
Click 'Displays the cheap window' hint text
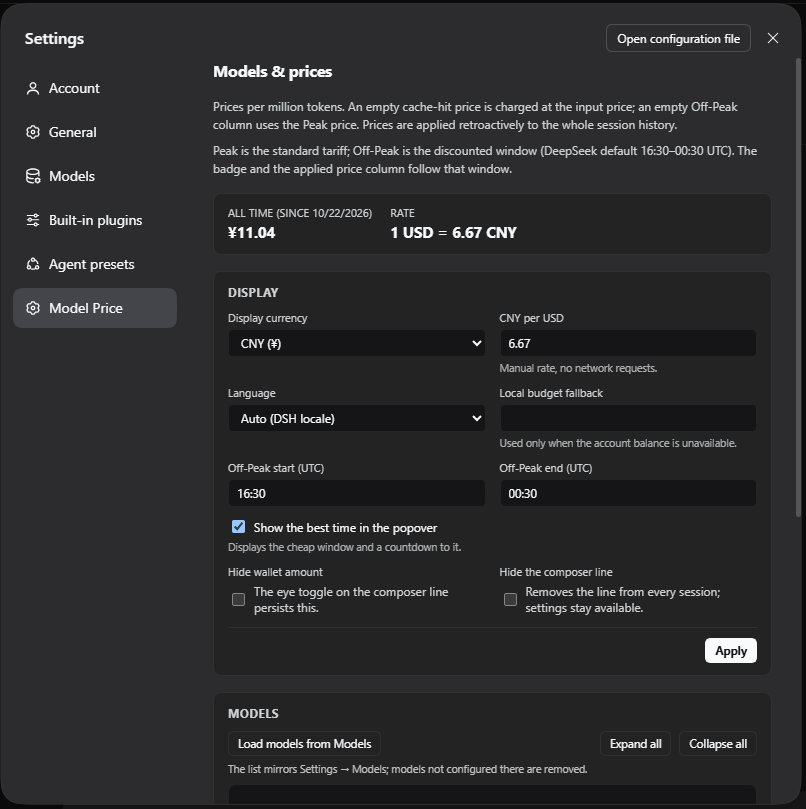(x=344, y=547)
